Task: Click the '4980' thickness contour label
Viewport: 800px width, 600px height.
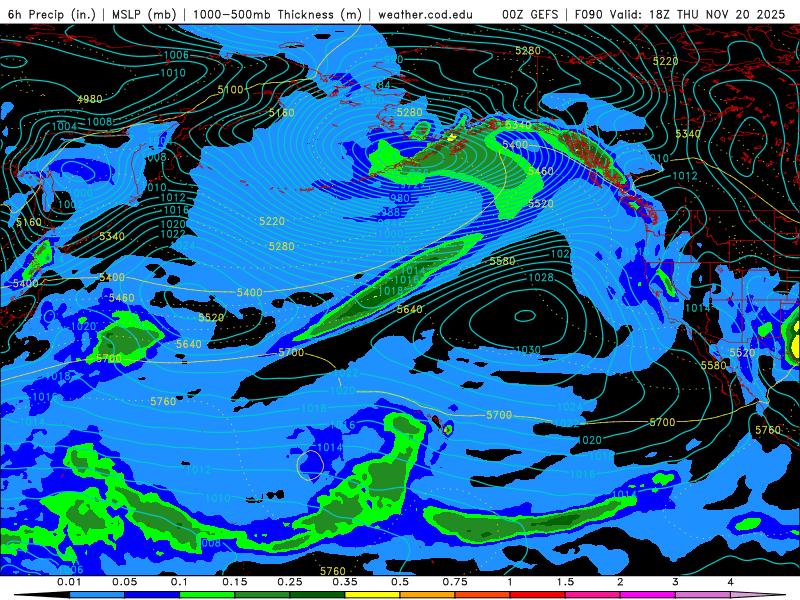Action: click(89, 99)
